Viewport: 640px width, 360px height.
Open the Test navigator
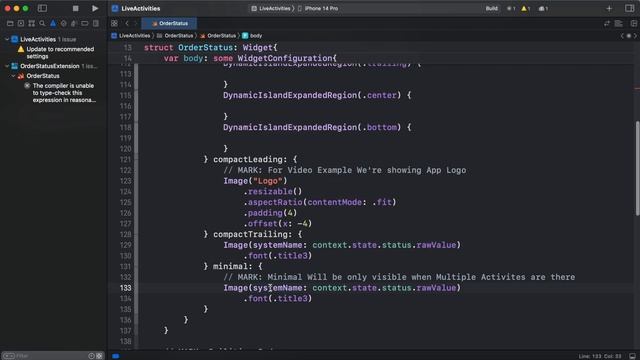63,24
